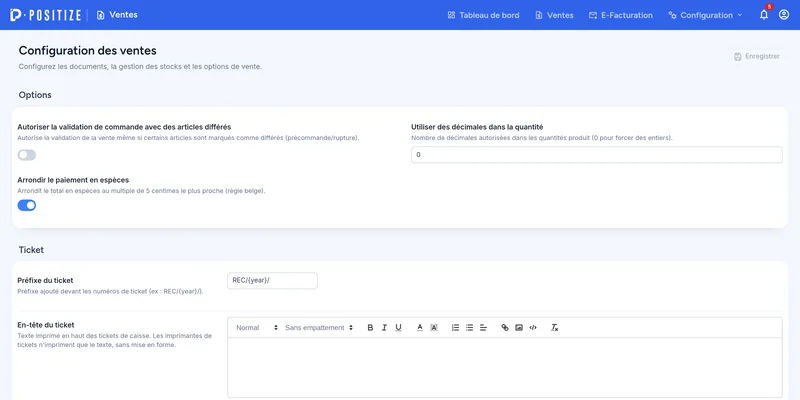This screenshot has height=400, width=800.
Task: Go to E-Facturation
Action: tap(620, 15)
